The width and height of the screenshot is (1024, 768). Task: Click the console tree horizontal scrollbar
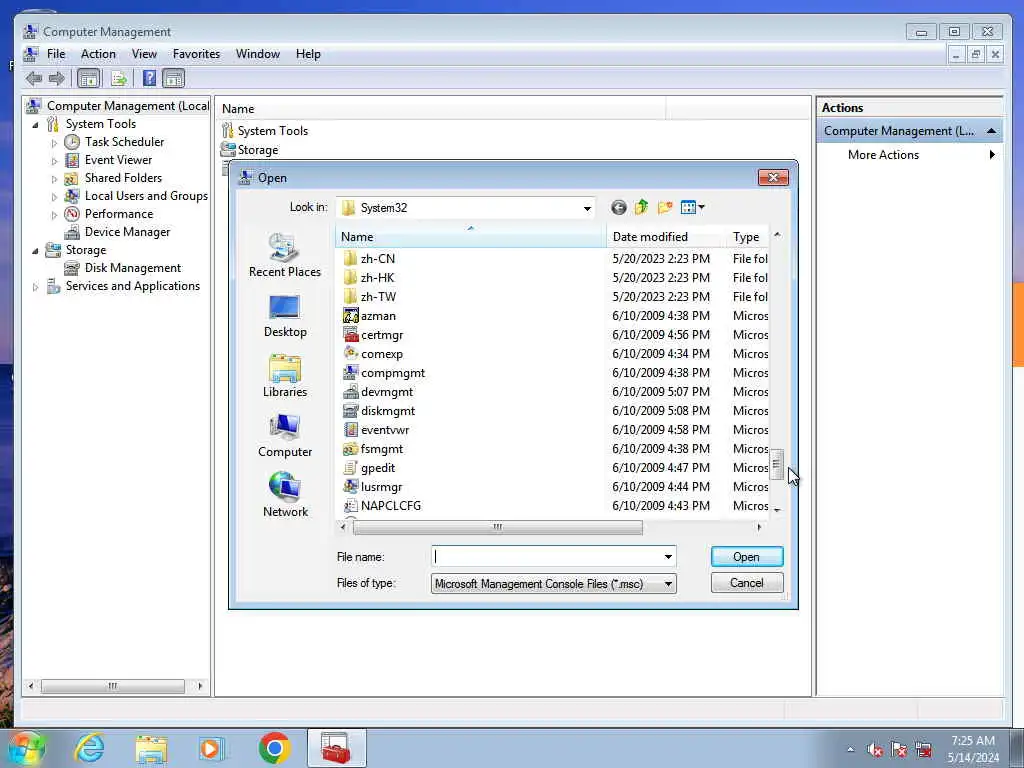113,686
